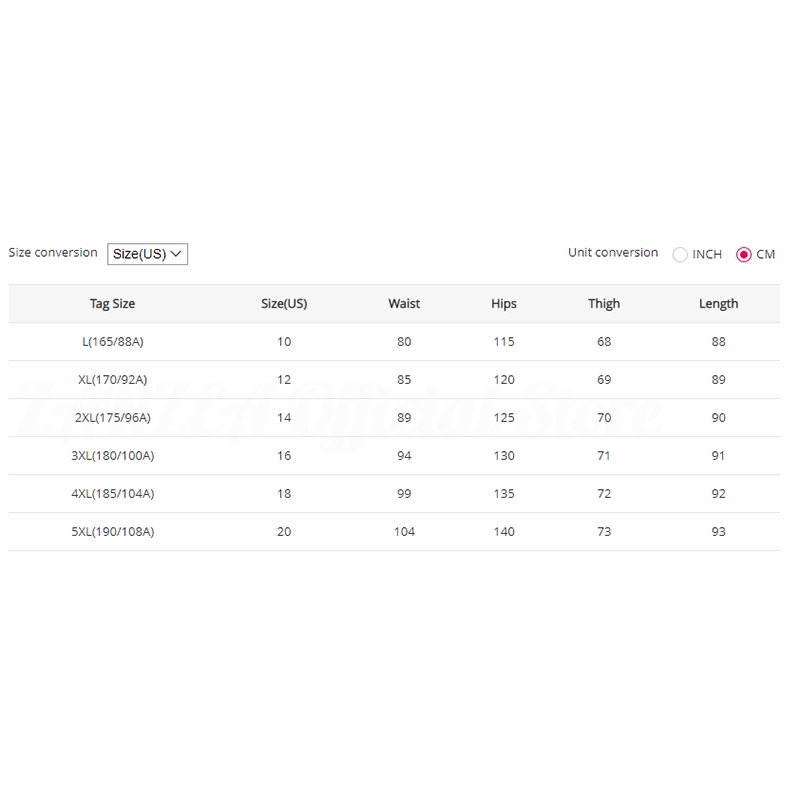Image resolution: width=800 pixels, height=800 pixels.
Task: Select the 2XL(175/96A) tag size row
Action: [x=113, y=418]
